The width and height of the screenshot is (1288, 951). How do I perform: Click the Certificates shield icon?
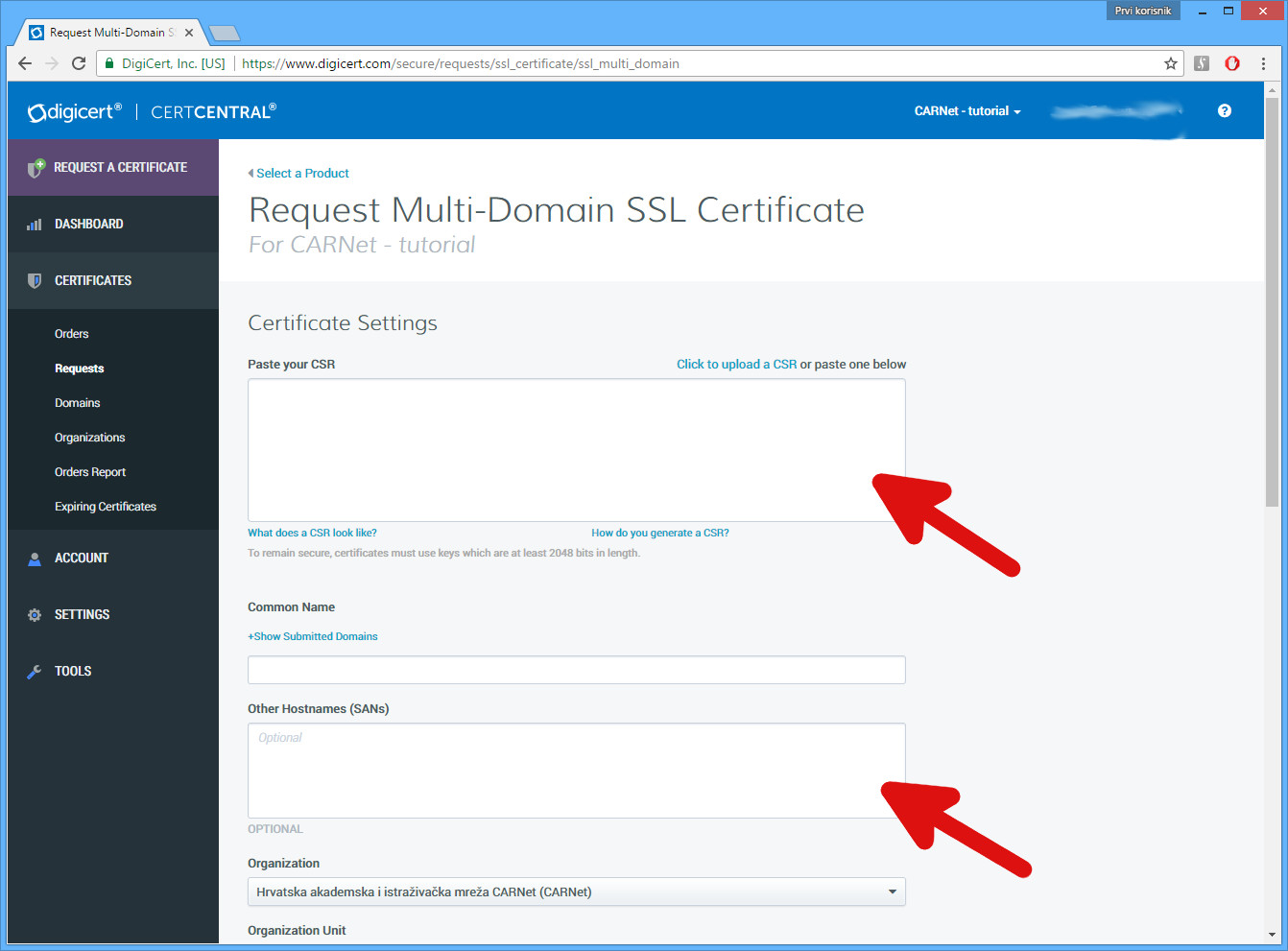tap(35, 281)
